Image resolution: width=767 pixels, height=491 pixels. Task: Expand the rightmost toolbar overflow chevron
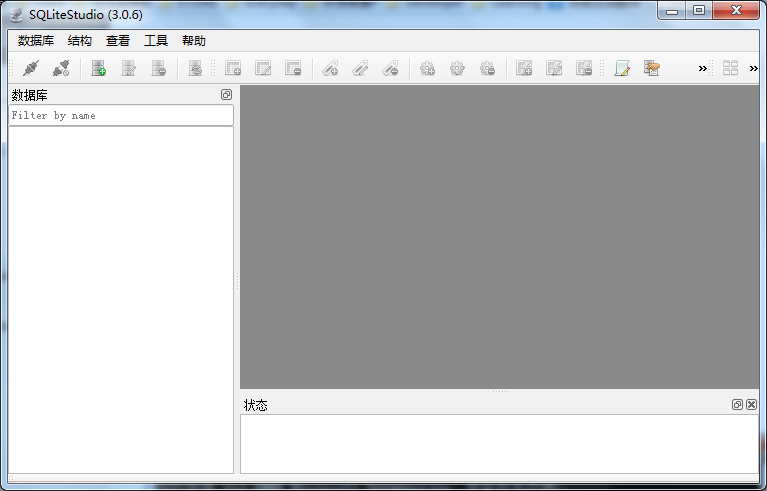point(753,68)
